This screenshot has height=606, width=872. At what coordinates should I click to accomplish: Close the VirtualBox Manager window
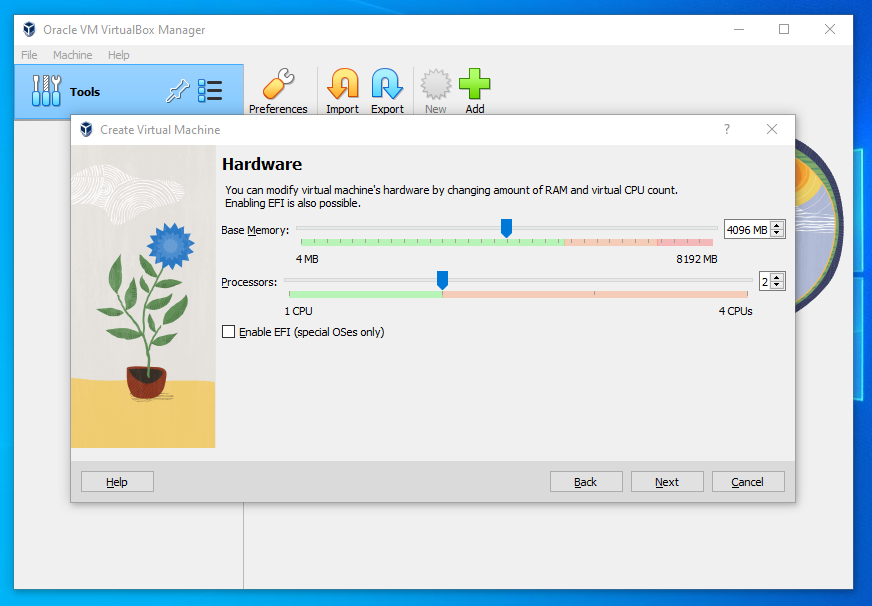coord(829,29)
